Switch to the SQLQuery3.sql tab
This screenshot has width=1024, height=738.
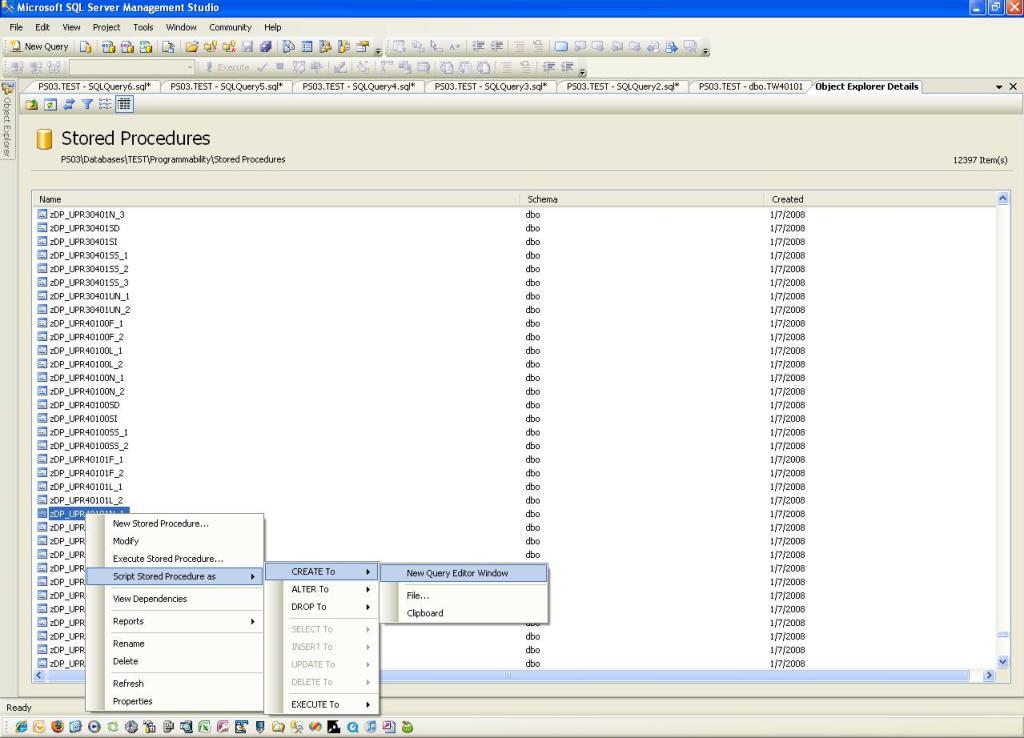(490, 86)
